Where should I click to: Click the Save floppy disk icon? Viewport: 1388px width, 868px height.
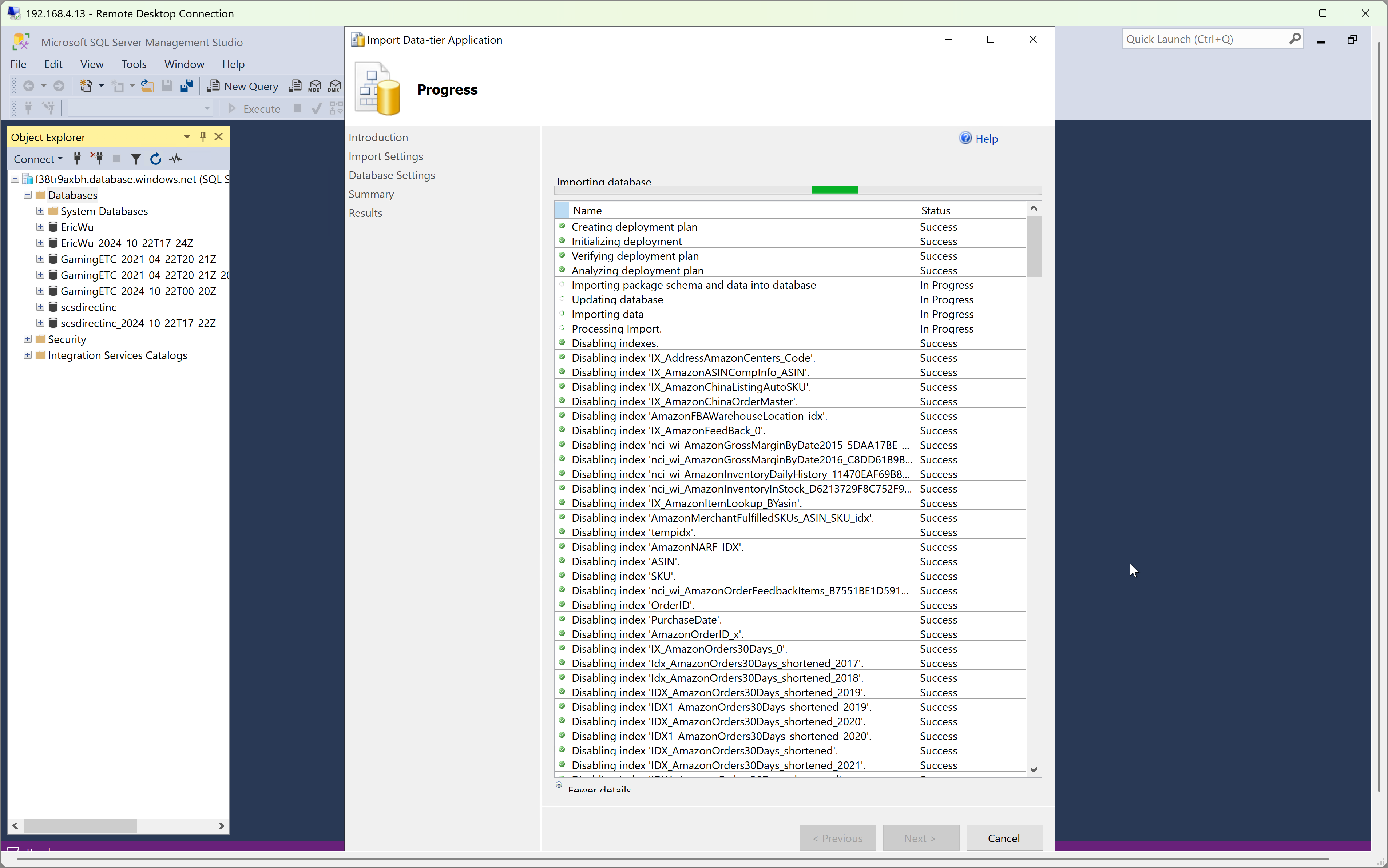pos(167,86)
